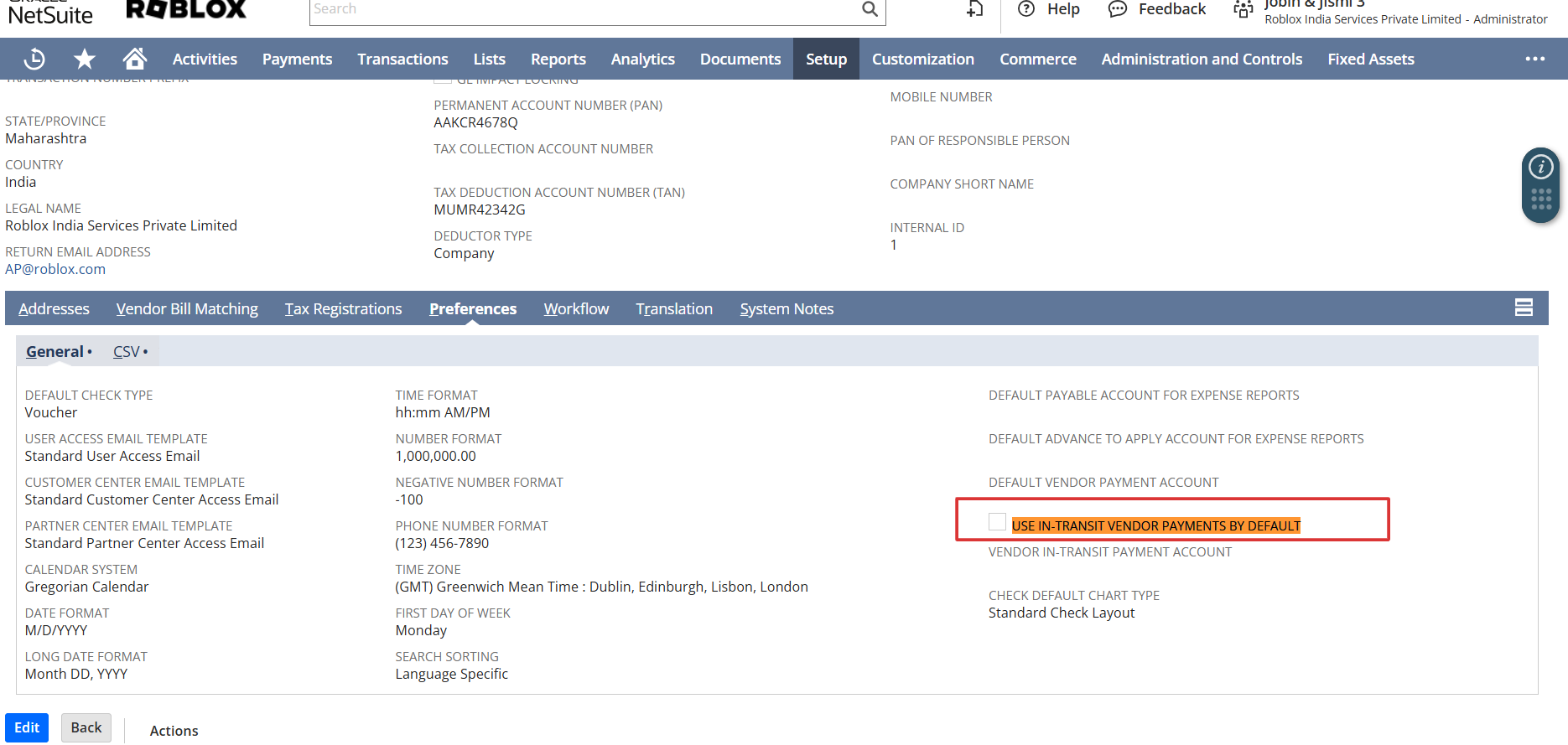Check Use In-Transit Vendor Payments By Default

[997, 522]
